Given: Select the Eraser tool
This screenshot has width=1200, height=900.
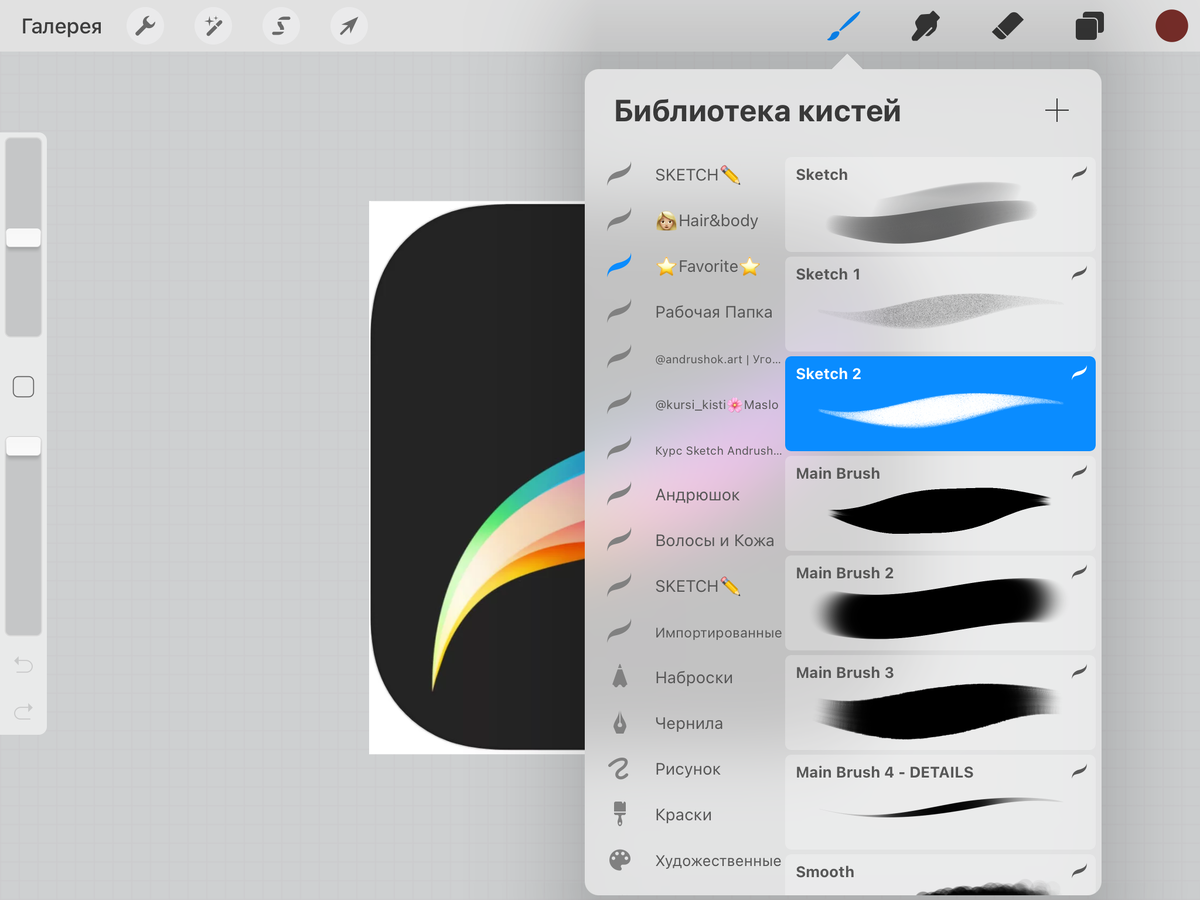Looking at the screenshot, I should (x=1007, y=26).
